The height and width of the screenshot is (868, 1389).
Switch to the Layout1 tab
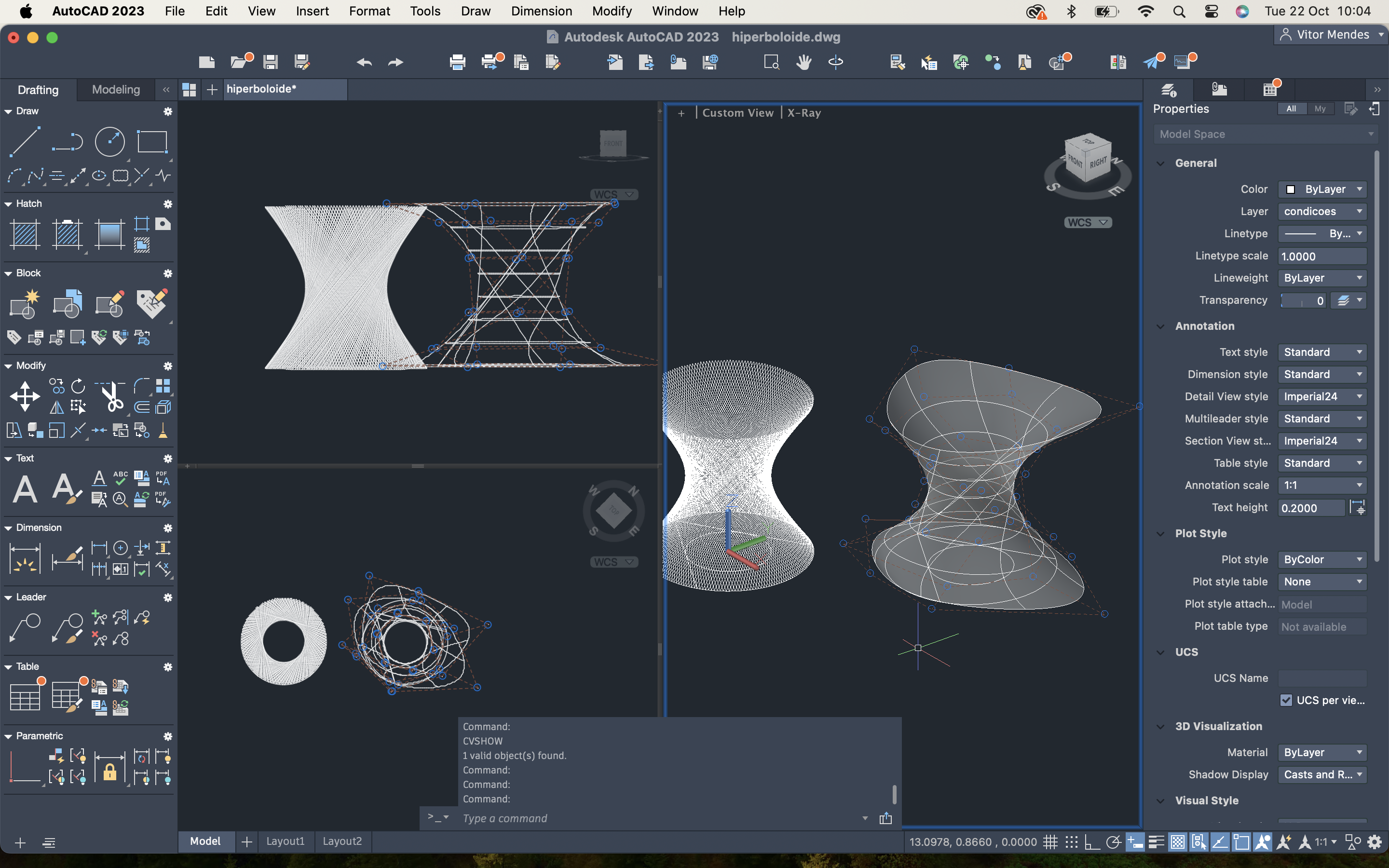click(x=285, y=841)
